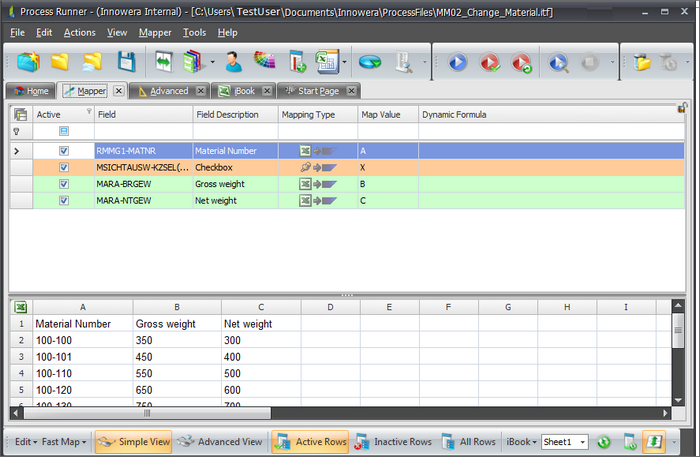Screen dimensions: 700x457
Task: Toggle Active checkbox for MARA-BRGEW field
Action: pos(64,184)
